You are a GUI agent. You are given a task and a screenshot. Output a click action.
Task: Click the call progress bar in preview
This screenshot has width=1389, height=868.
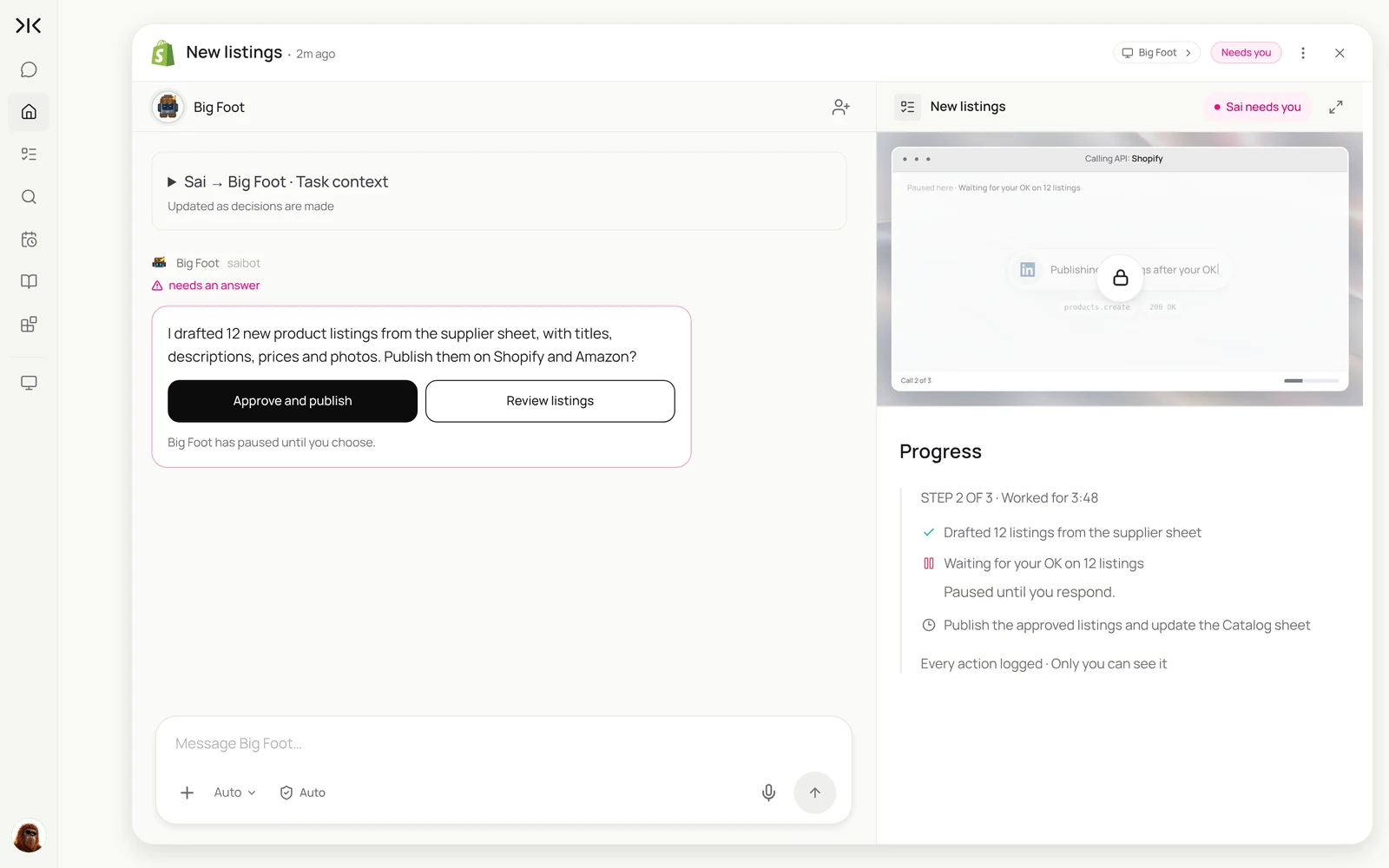point(1312,380)
